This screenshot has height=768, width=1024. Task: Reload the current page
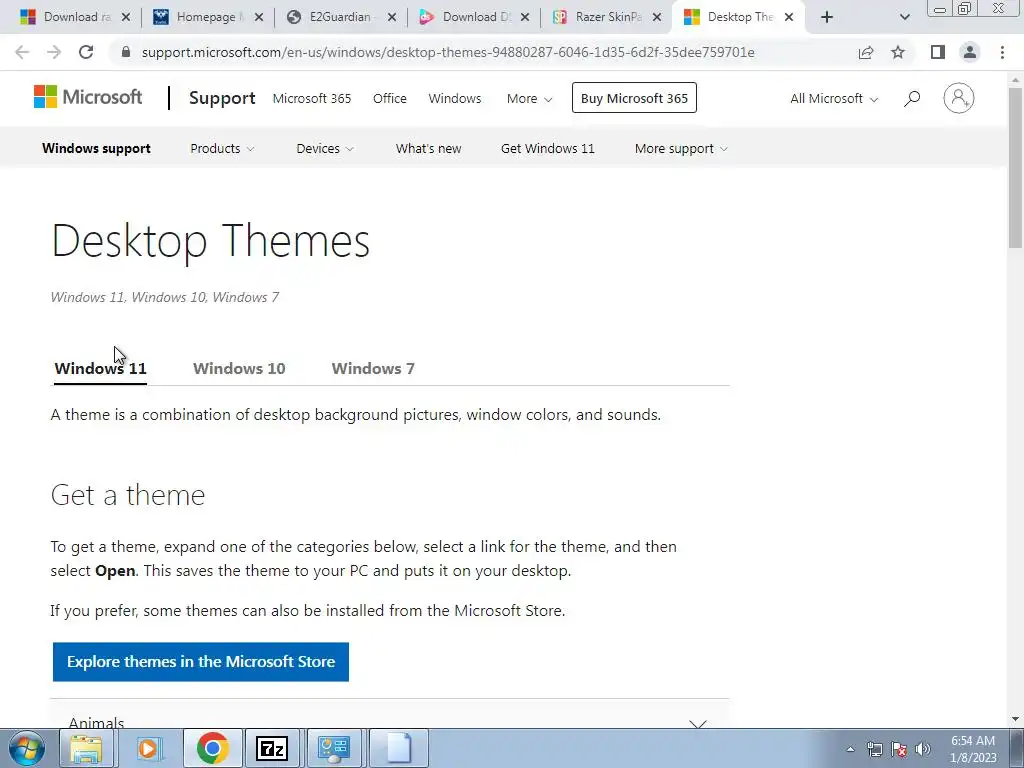coord(86,52)
